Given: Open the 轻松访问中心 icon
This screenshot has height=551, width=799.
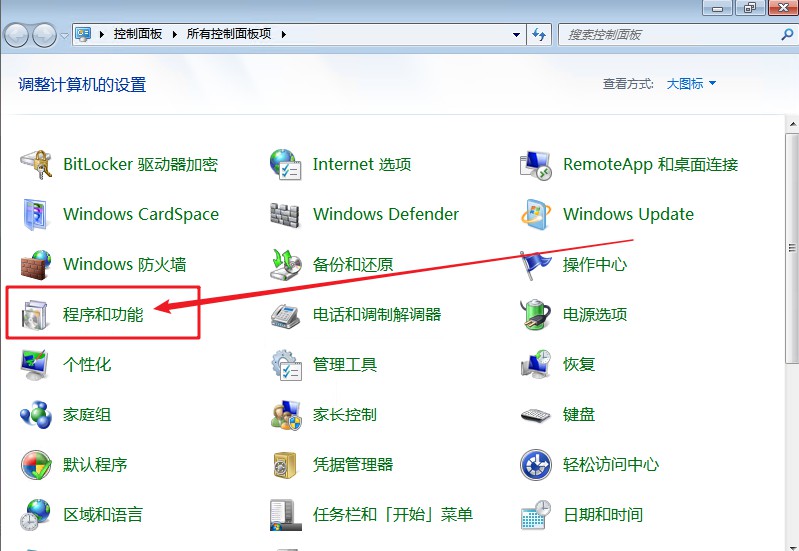Looking at the screenshot, I should click(x=536, y=464).
